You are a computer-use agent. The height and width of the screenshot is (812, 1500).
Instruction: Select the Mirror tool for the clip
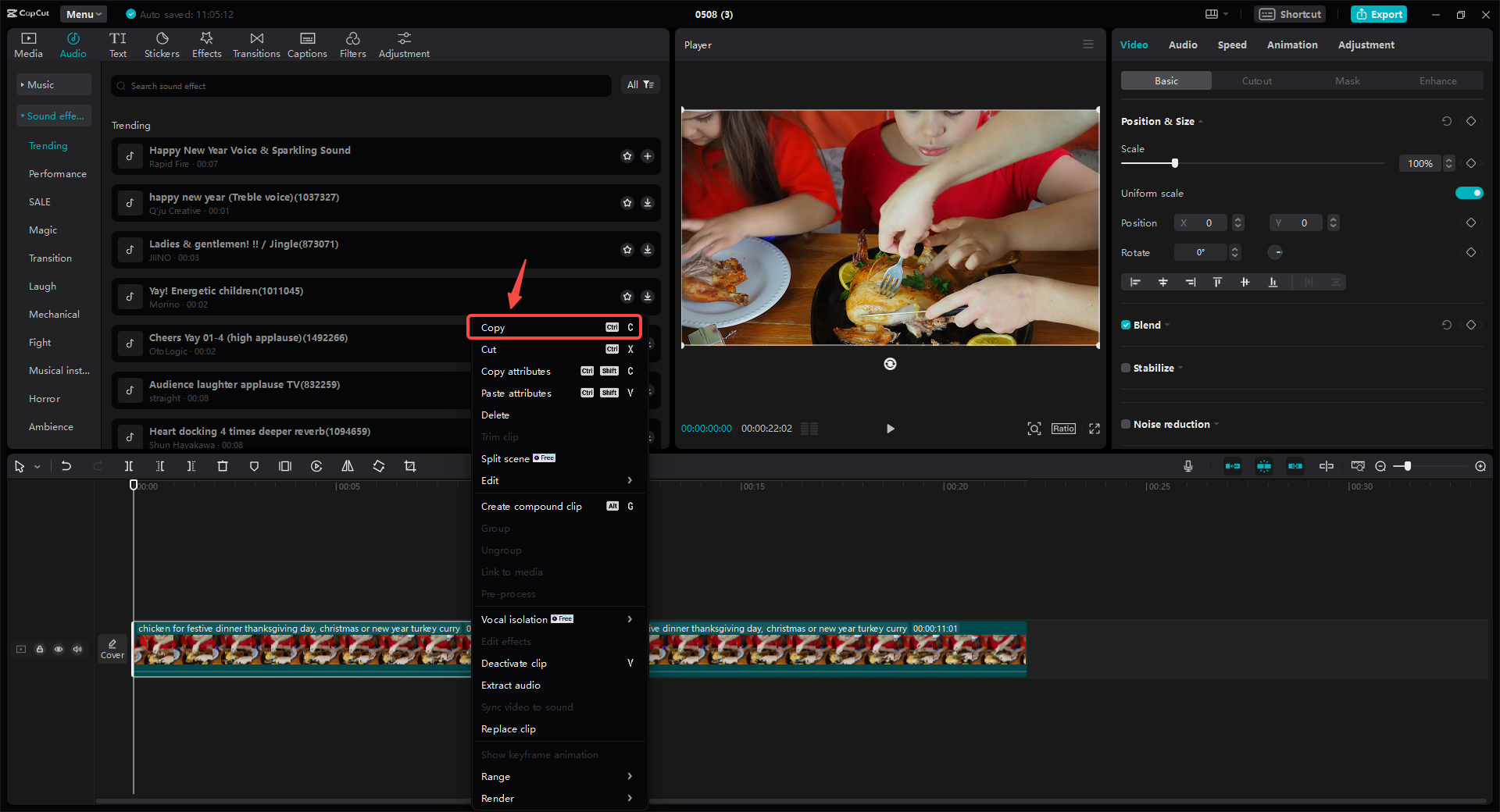pos(348,466)
